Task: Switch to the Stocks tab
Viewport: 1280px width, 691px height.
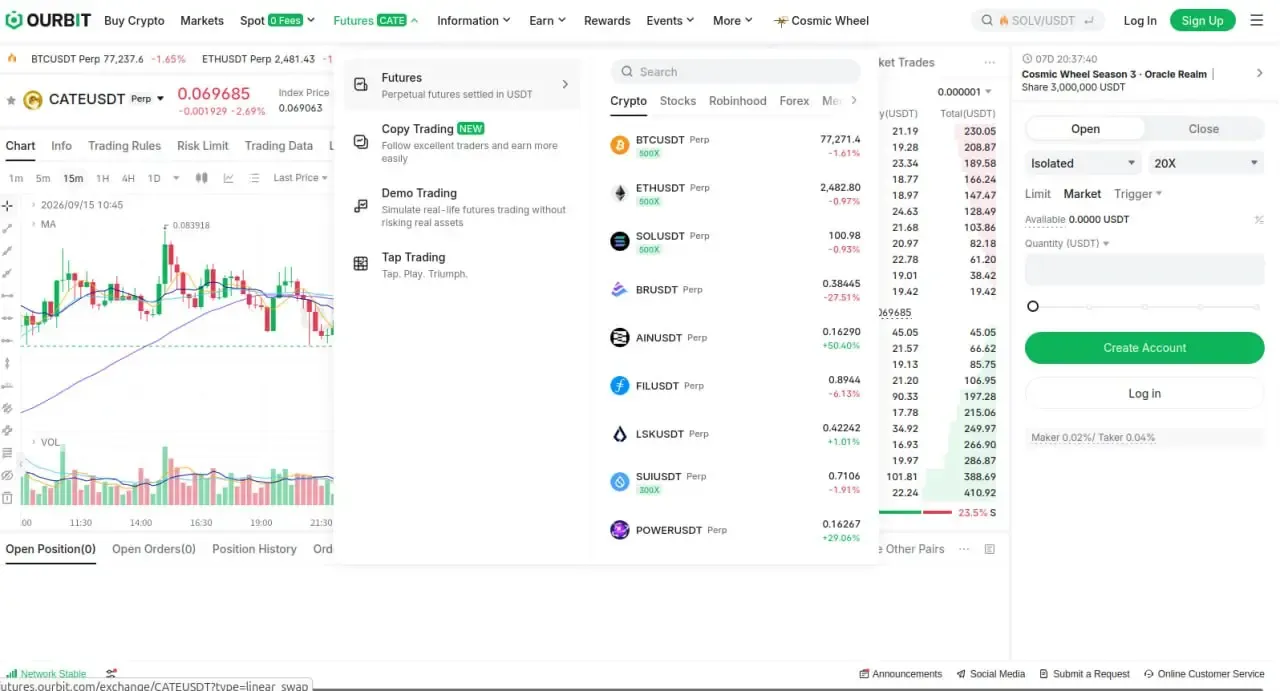Action: [678, 101]
